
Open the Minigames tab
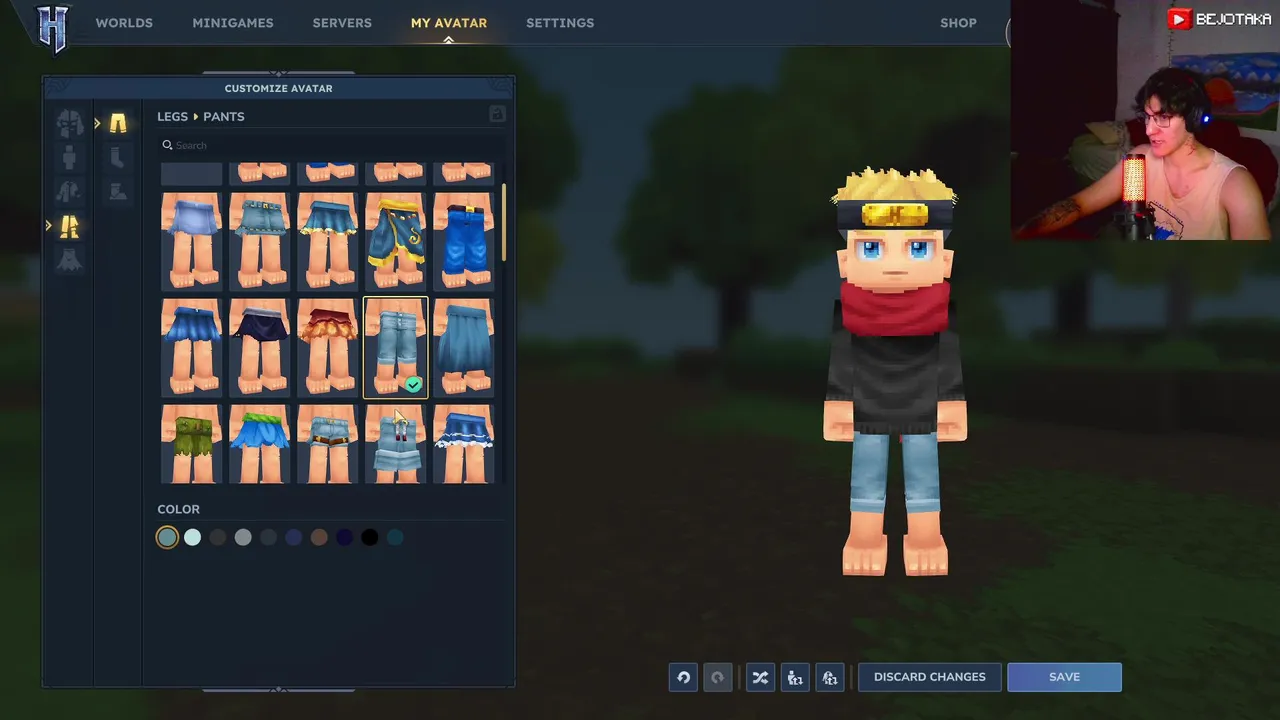point(233,23)
